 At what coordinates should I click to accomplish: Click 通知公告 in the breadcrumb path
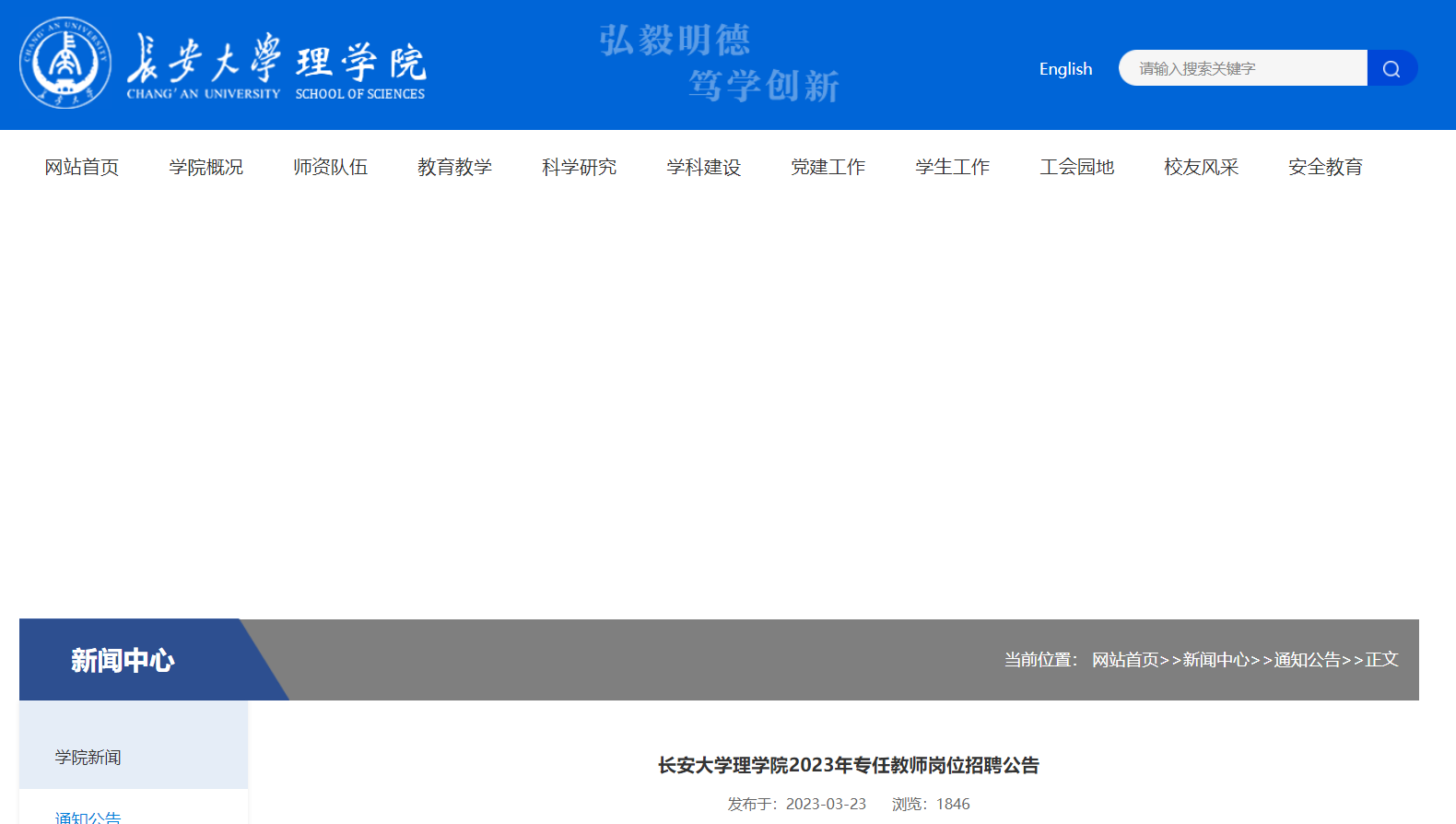[1307, 660]
